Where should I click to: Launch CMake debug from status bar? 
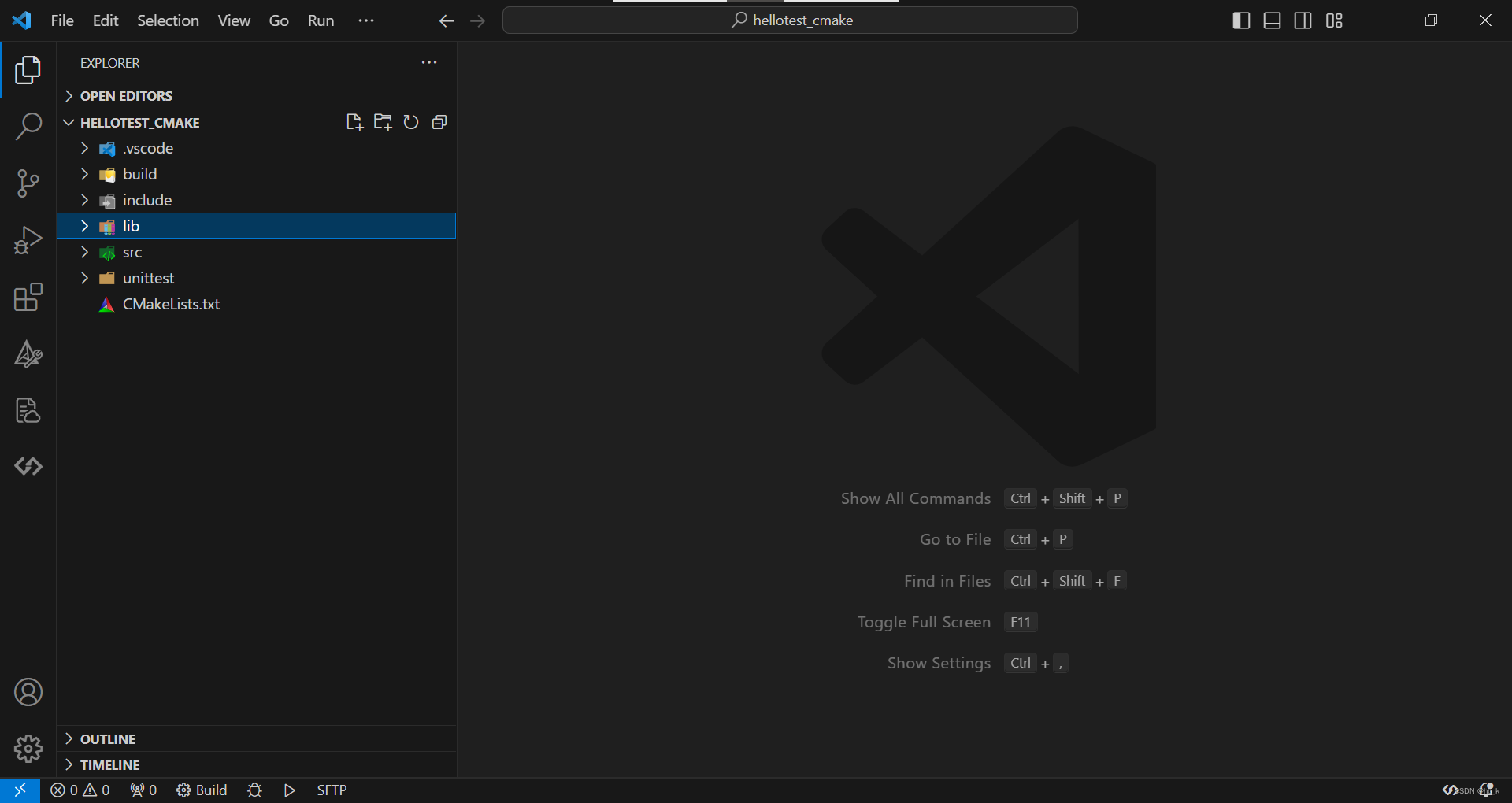click(x=254, y=790)
